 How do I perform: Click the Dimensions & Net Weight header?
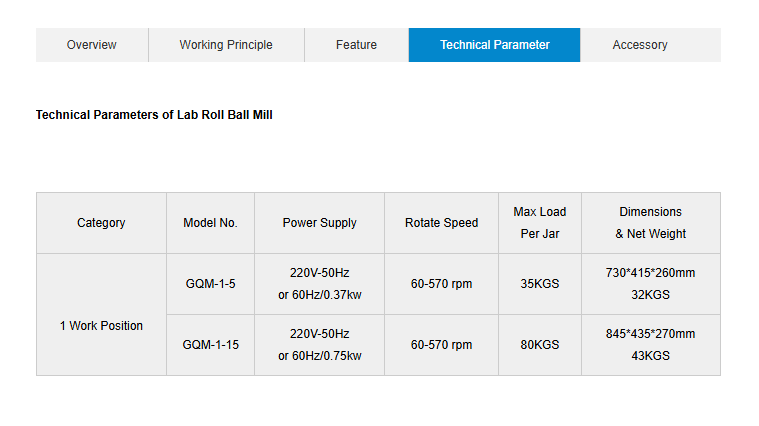(x=650, y=223)
